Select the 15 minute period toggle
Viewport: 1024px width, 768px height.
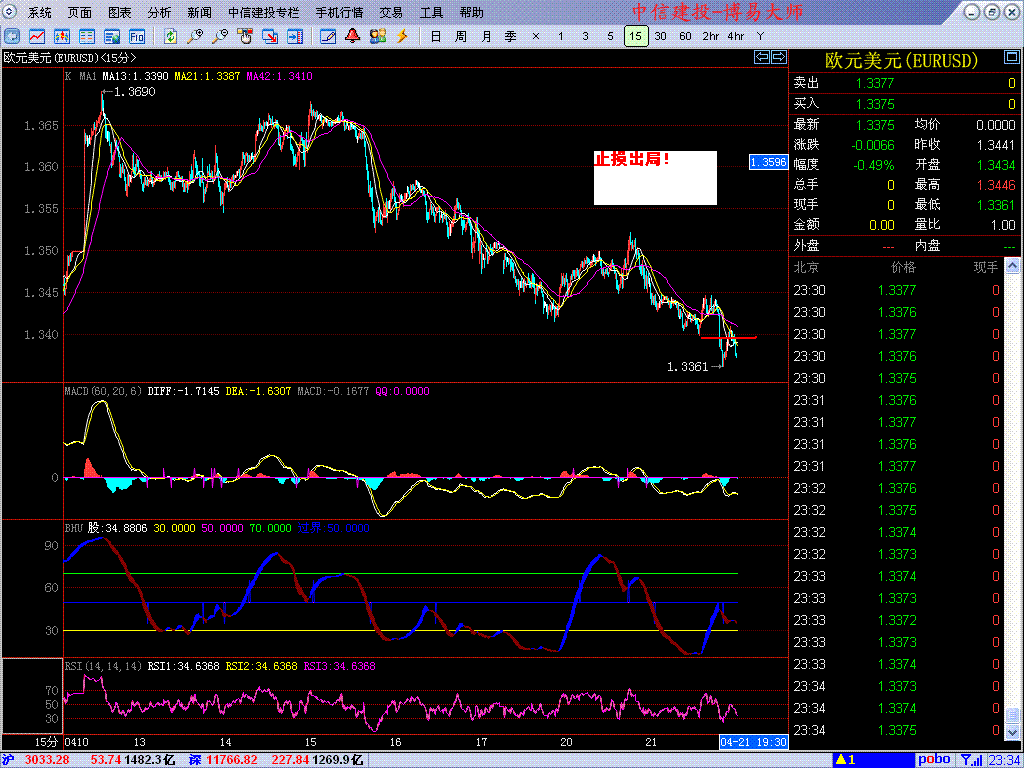click(636, 36)
